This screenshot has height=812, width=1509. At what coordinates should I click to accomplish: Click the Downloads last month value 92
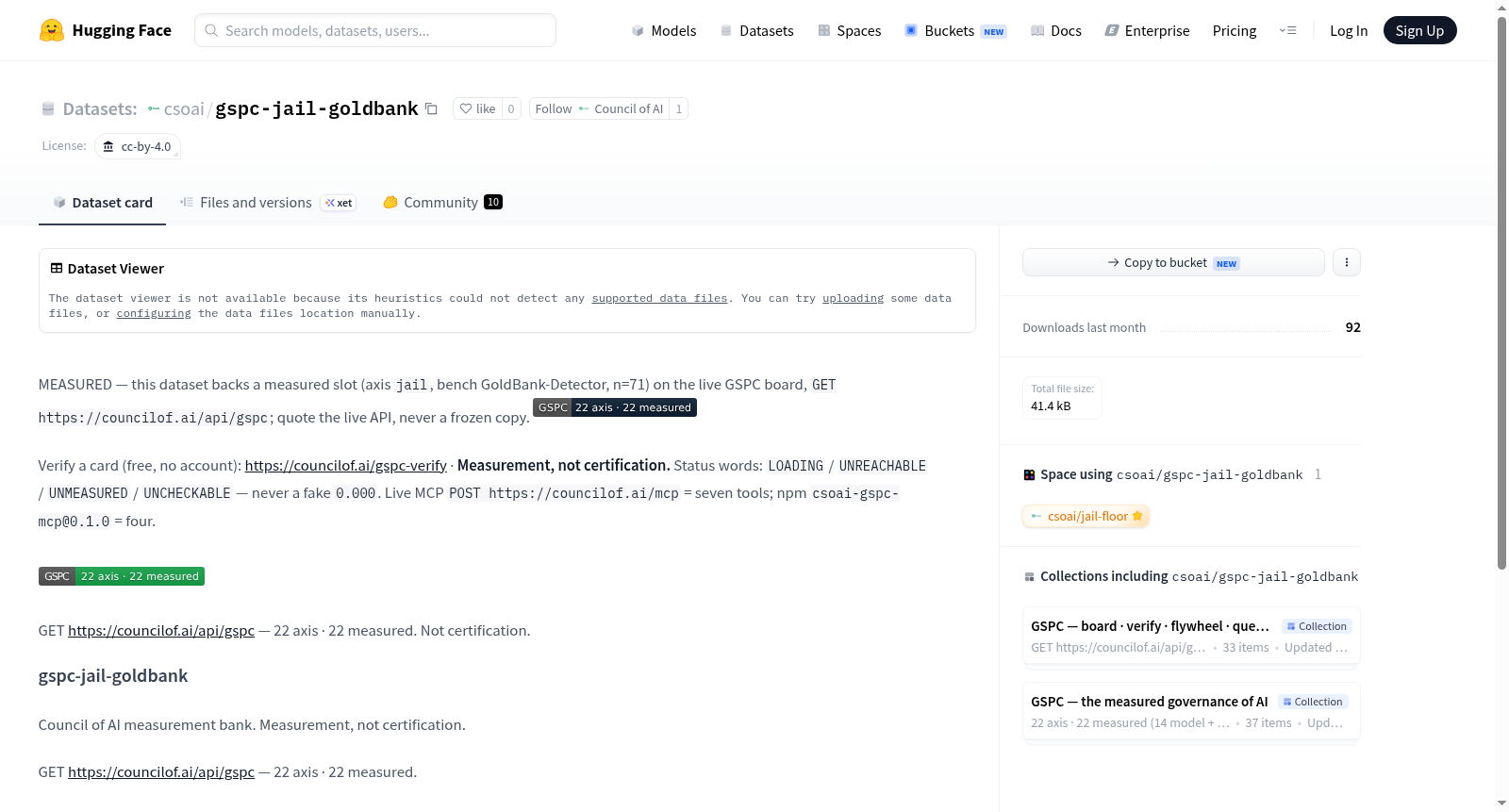(1352, 327)
